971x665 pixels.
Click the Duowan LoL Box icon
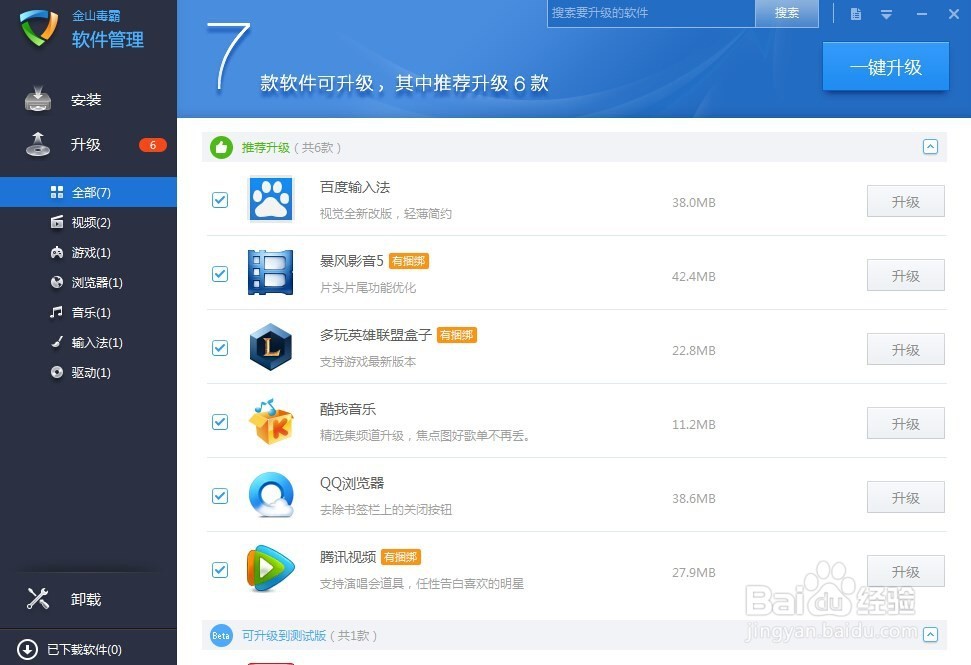271,347
